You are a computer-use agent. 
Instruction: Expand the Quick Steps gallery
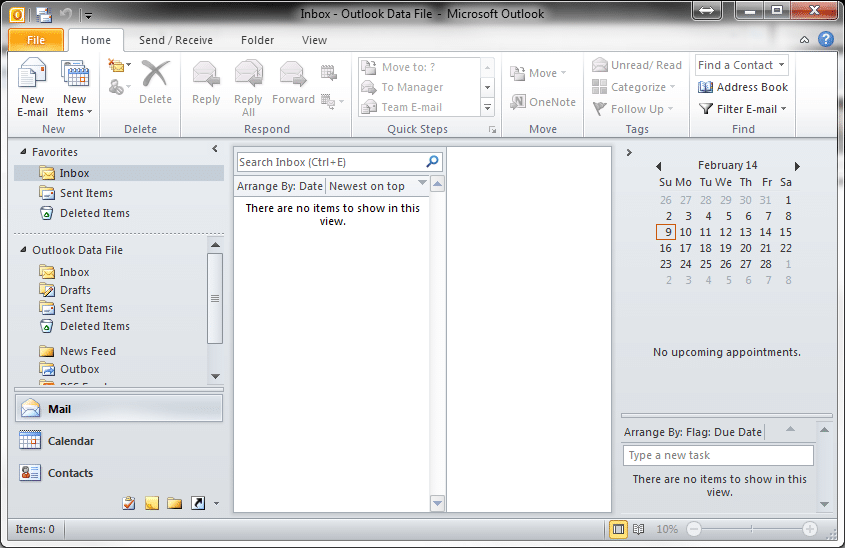487,107
